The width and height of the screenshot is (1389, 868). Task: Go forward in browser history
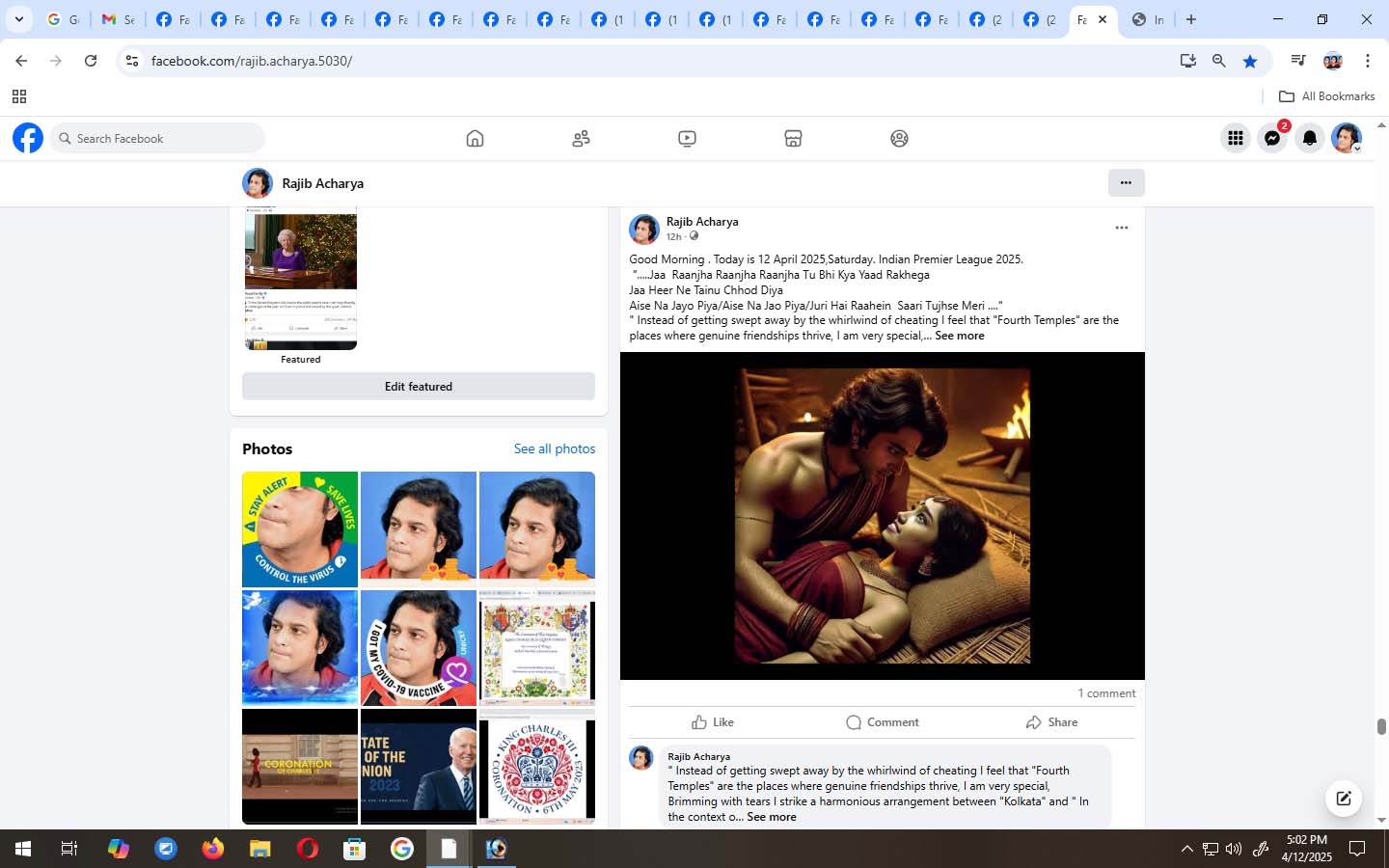point(56,61)
